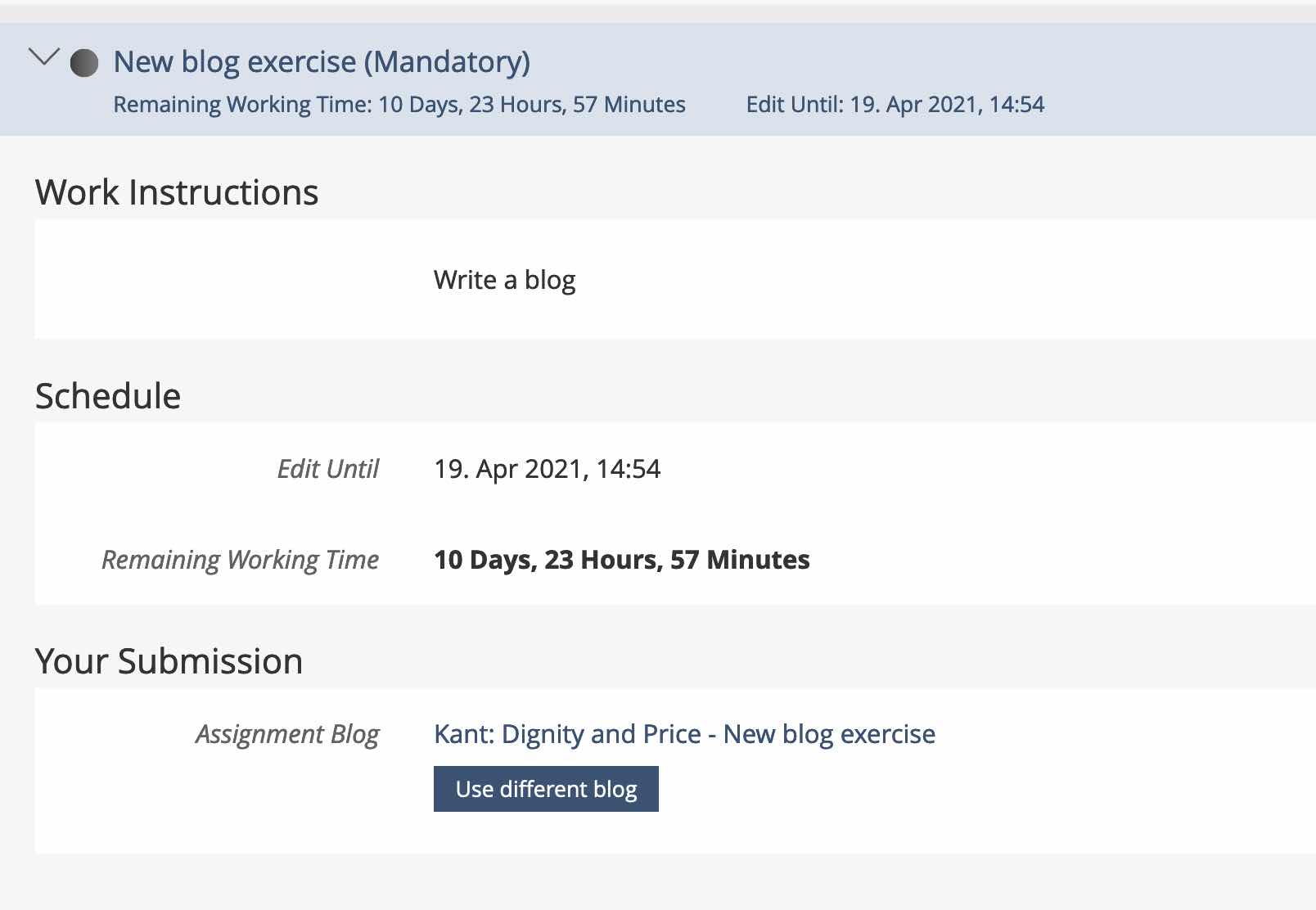Screen dimensions: 1316x910
Task: Click the Edit Until date in header bar
Action: pyautogui.click(x=895, y=105)
